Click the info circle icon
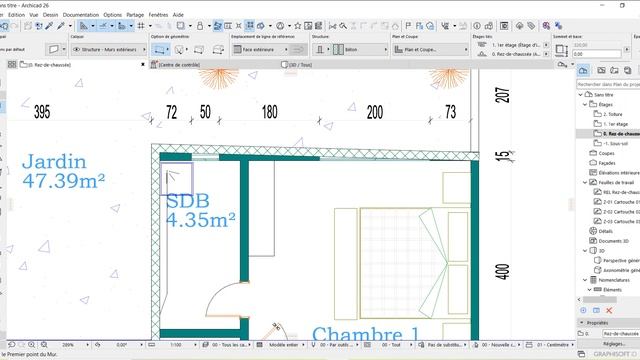640x360 pixels. [477, 26]
